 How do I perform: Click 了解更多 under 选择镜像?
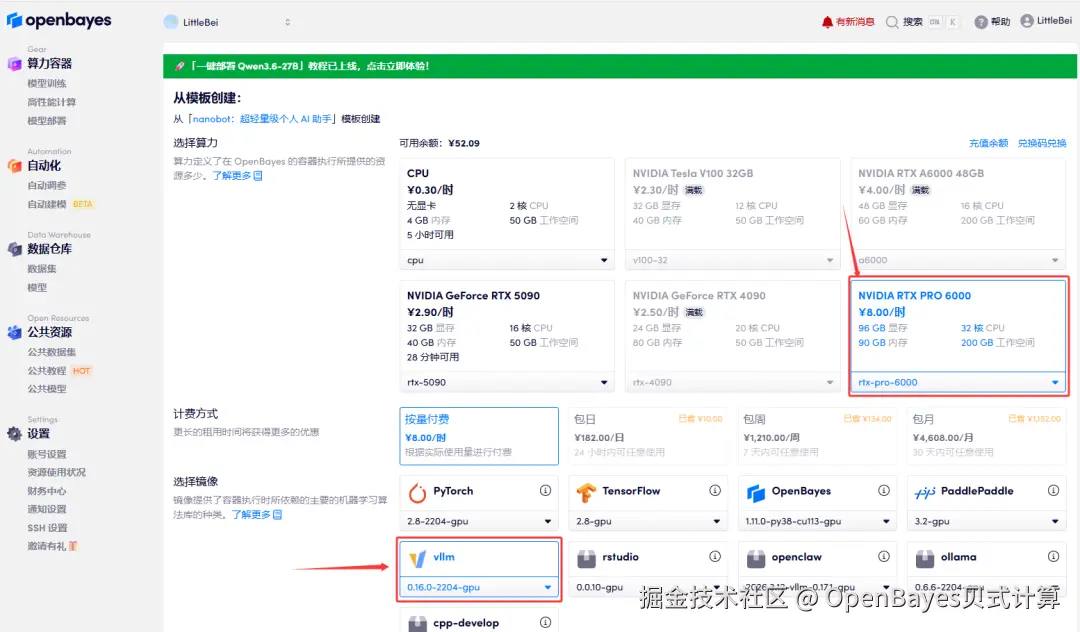click(256, 515)
